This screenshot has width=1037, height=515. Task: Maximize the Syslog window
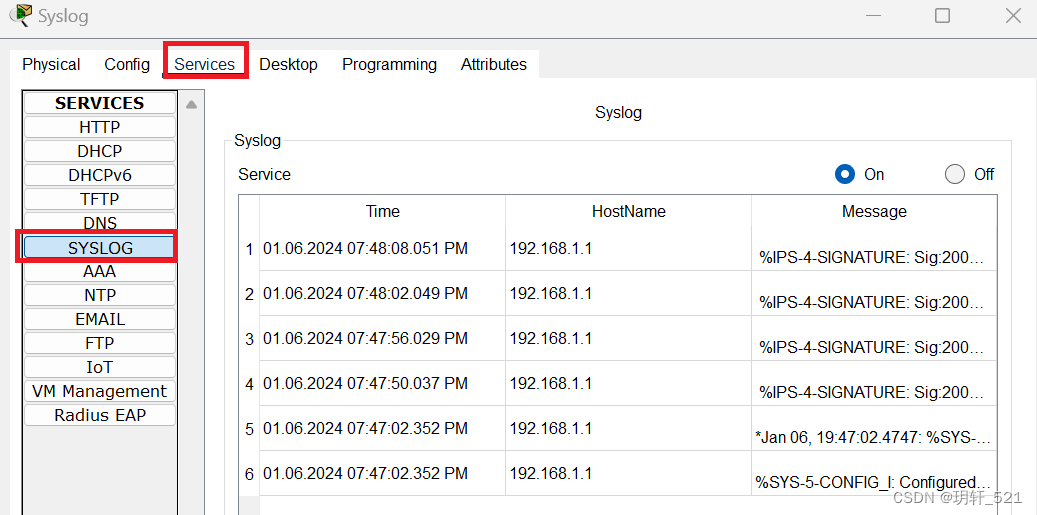point(942,16)
